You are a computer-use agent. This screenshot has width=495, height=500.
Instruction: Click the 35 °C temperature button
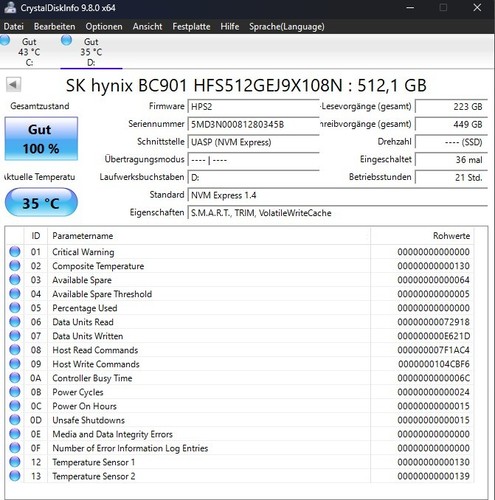[41, 202]
